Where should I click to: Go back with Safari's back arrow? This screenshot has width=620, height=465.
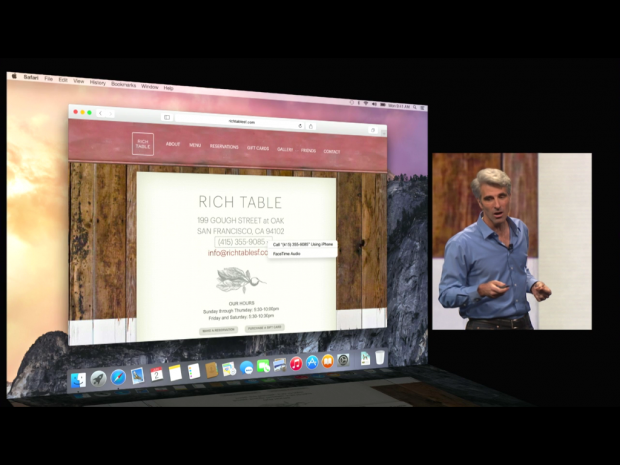(100, 113)
